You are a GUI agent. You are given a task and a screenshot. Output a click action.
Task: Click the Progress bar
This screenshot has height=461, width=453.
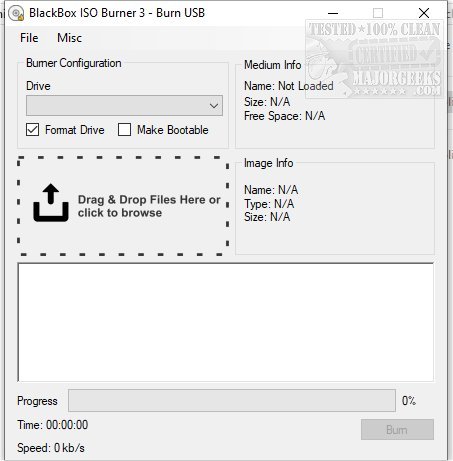[x=232, y=400]
